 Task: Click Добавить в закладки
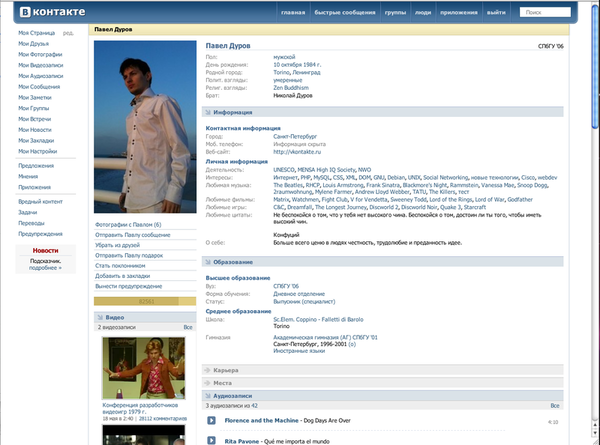122,276
